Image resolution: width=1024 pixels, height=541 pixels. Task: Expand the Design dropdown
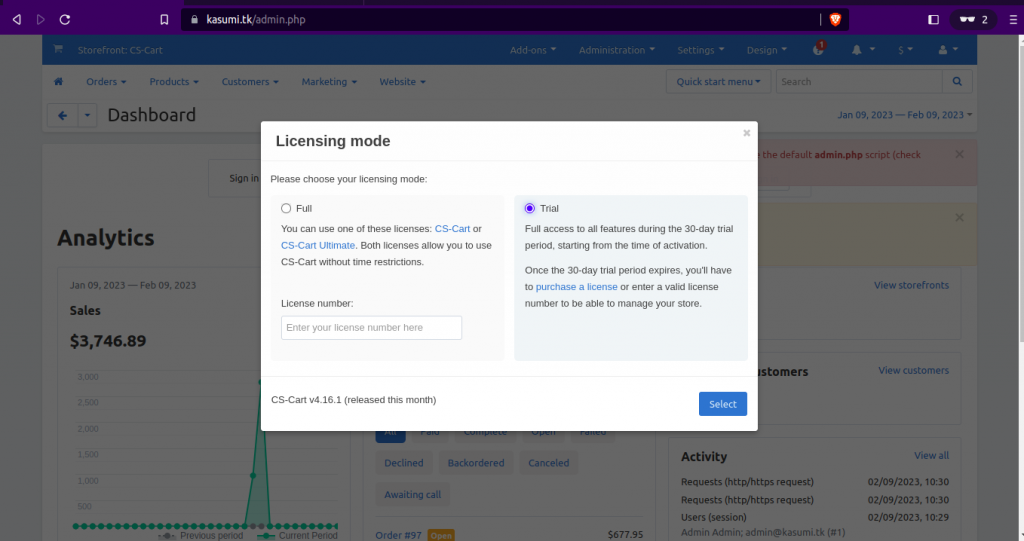(767, 50)
